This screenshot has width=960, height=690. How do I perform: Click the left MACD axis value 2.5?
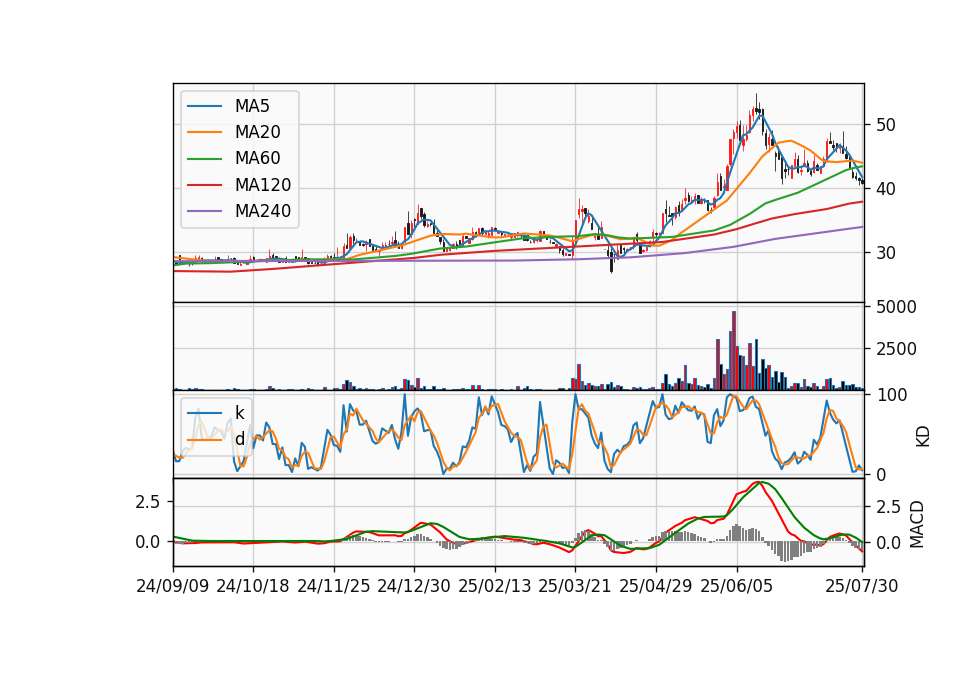(x=148, y=502)
